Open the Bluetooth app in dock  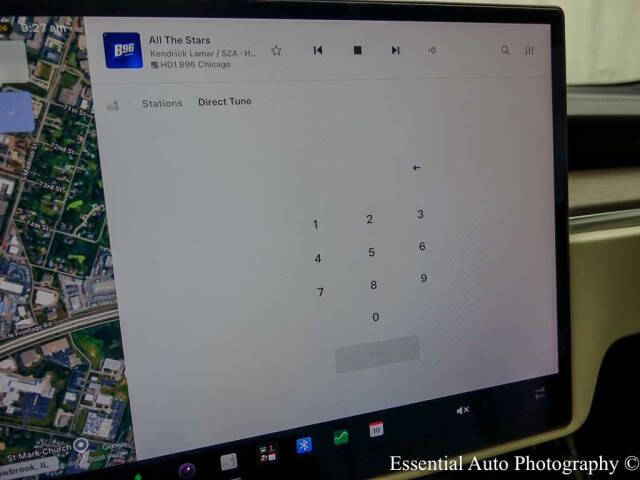click(304, 445)
